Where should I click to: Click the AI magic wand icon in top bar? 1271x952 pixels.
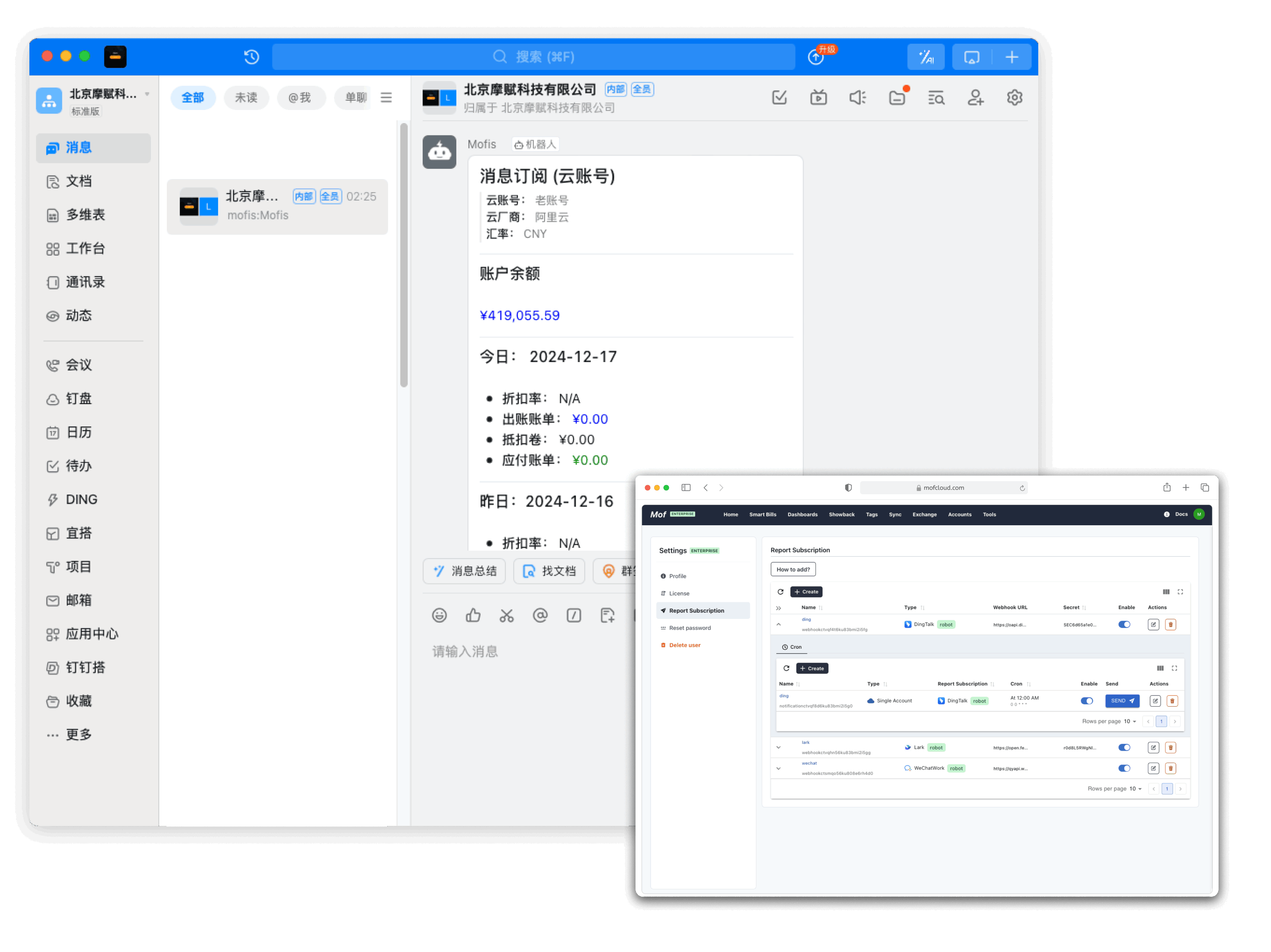[x=926, y=57]
